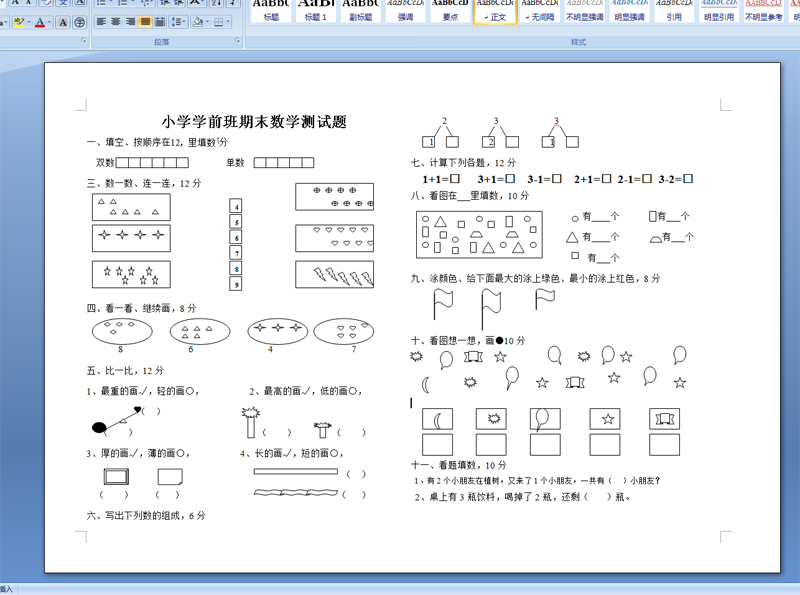Apply the 明显强调 style
The image size is (800, 595).
(629, 11)
